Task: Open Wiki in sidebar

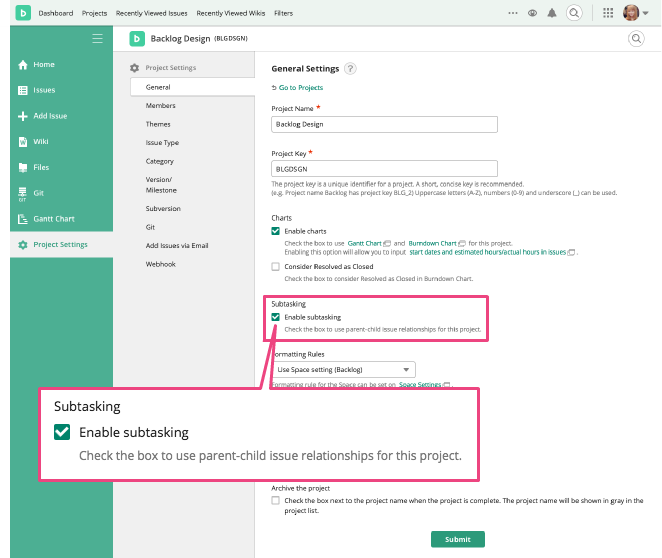Action: click(62, 142)
